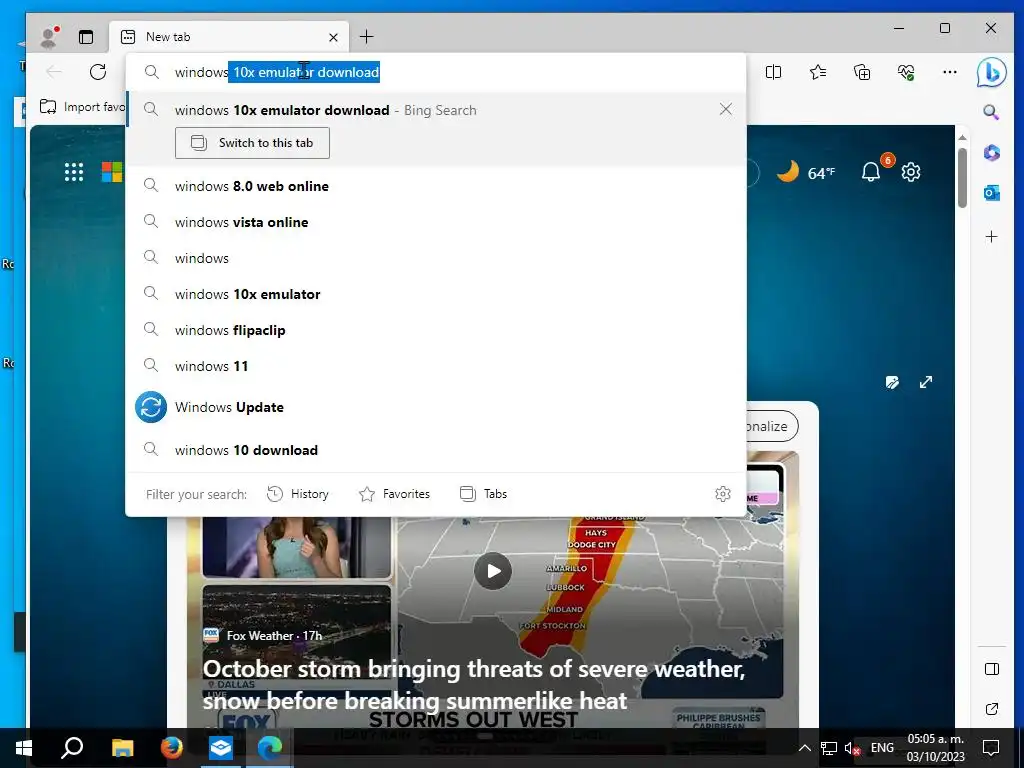This screenshot has width=1024, height=768.
Task: Select suggestion windows vista online
Action: 436,222
